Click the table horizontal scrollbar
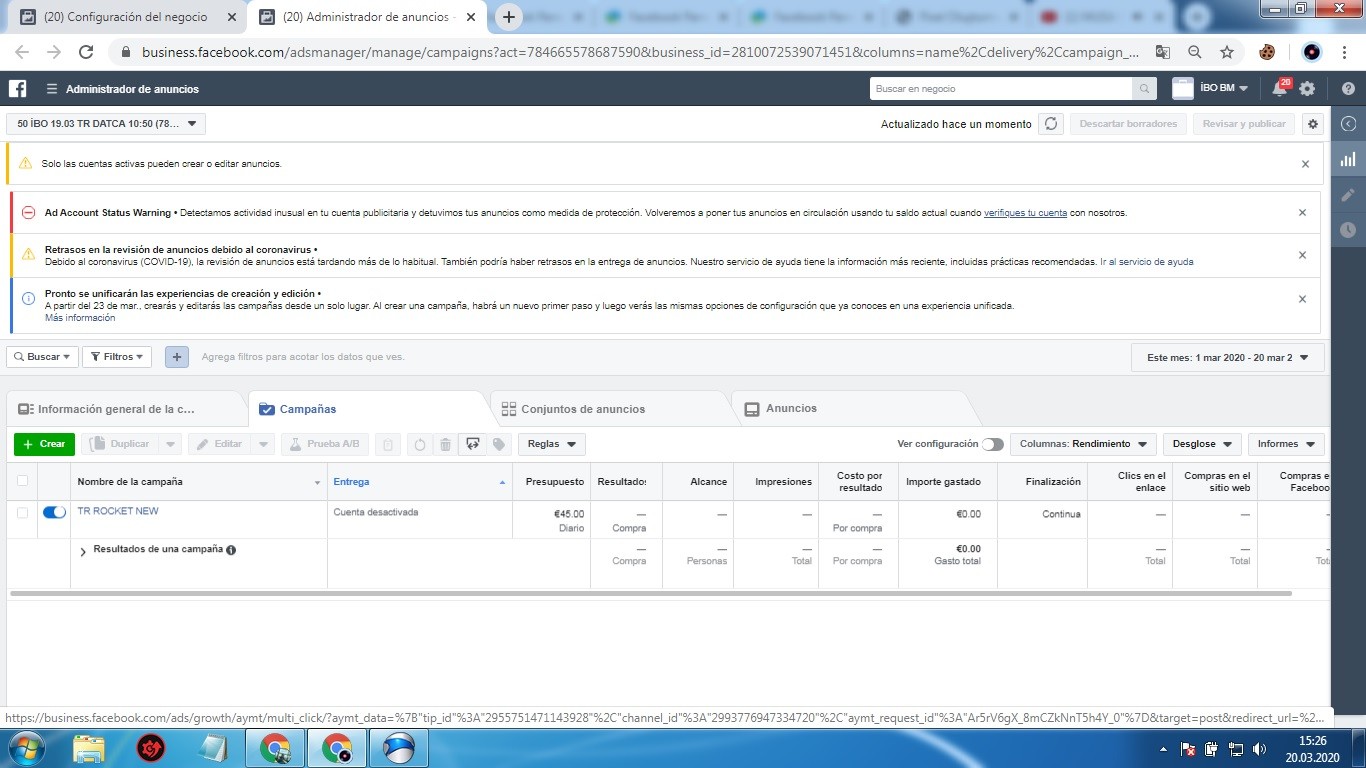This screenshot has height=768, width=1366. tap(651, 594)
